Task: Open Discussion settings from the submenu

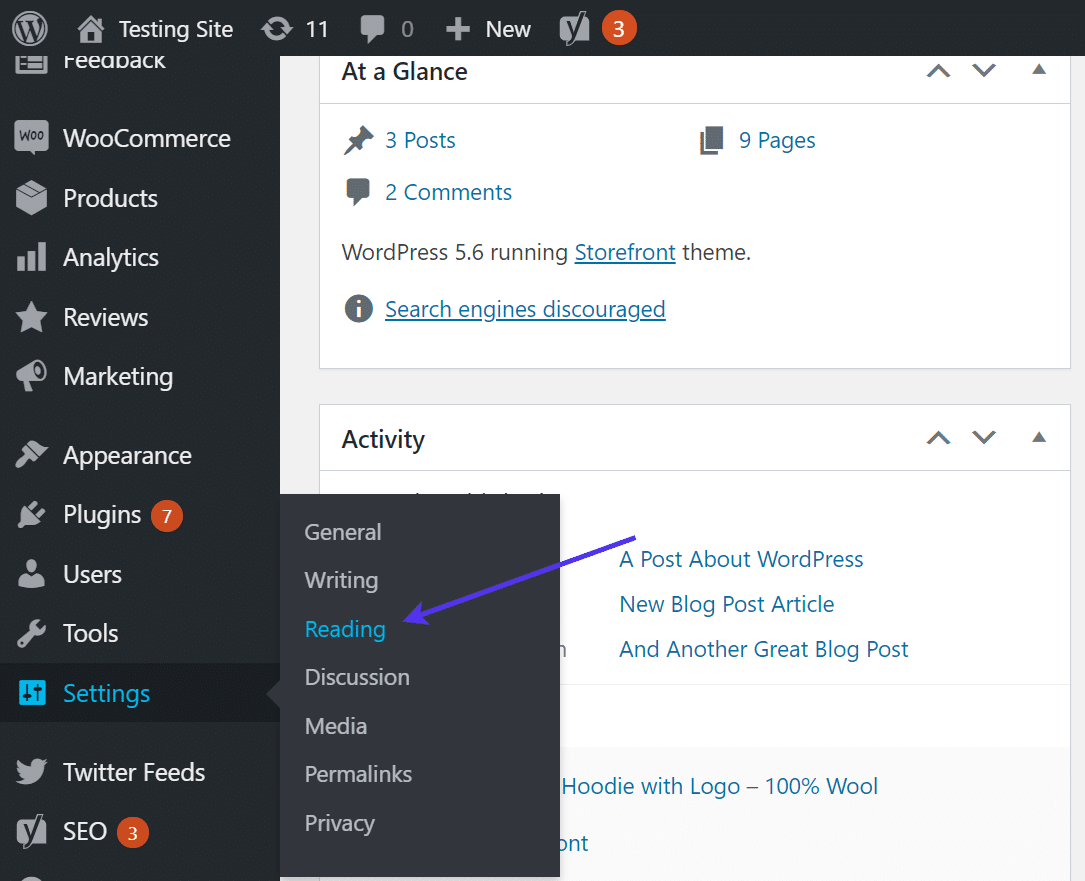Action: pyautogui.click(x=357, y=677)
